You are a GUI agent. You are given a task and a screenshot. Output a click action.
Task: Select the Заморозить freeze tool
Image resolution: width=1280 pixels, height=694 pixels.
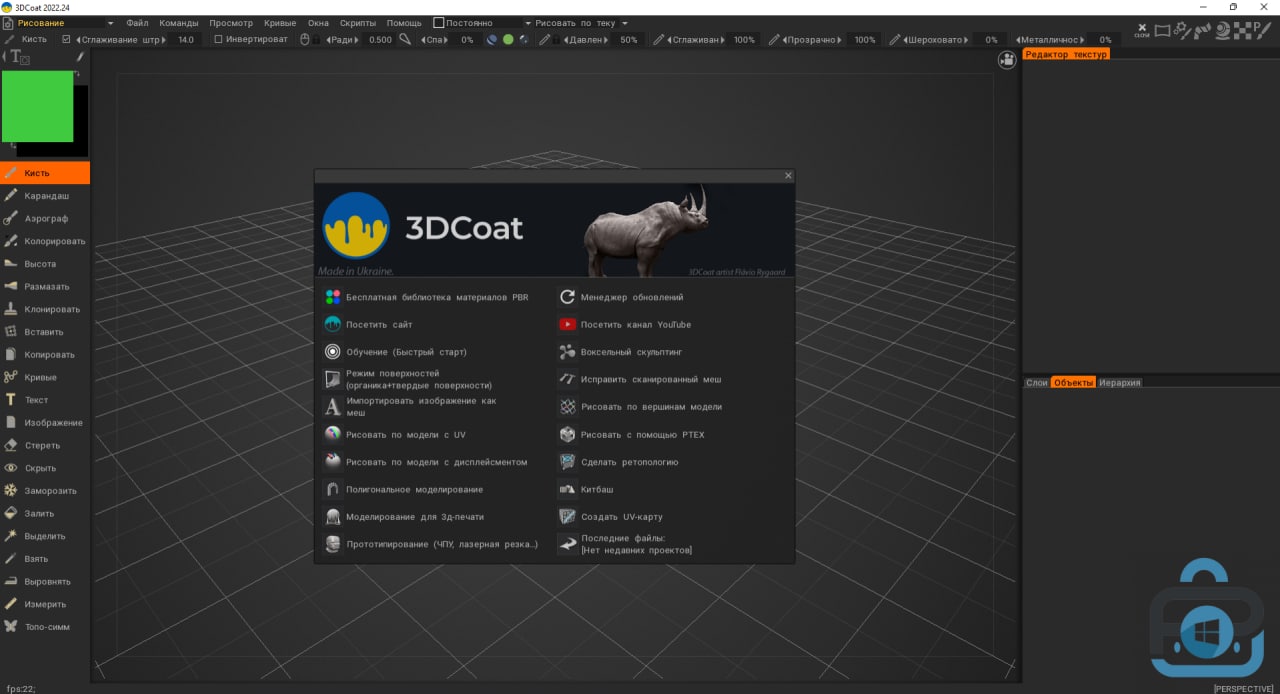click(x=45, y=491)
